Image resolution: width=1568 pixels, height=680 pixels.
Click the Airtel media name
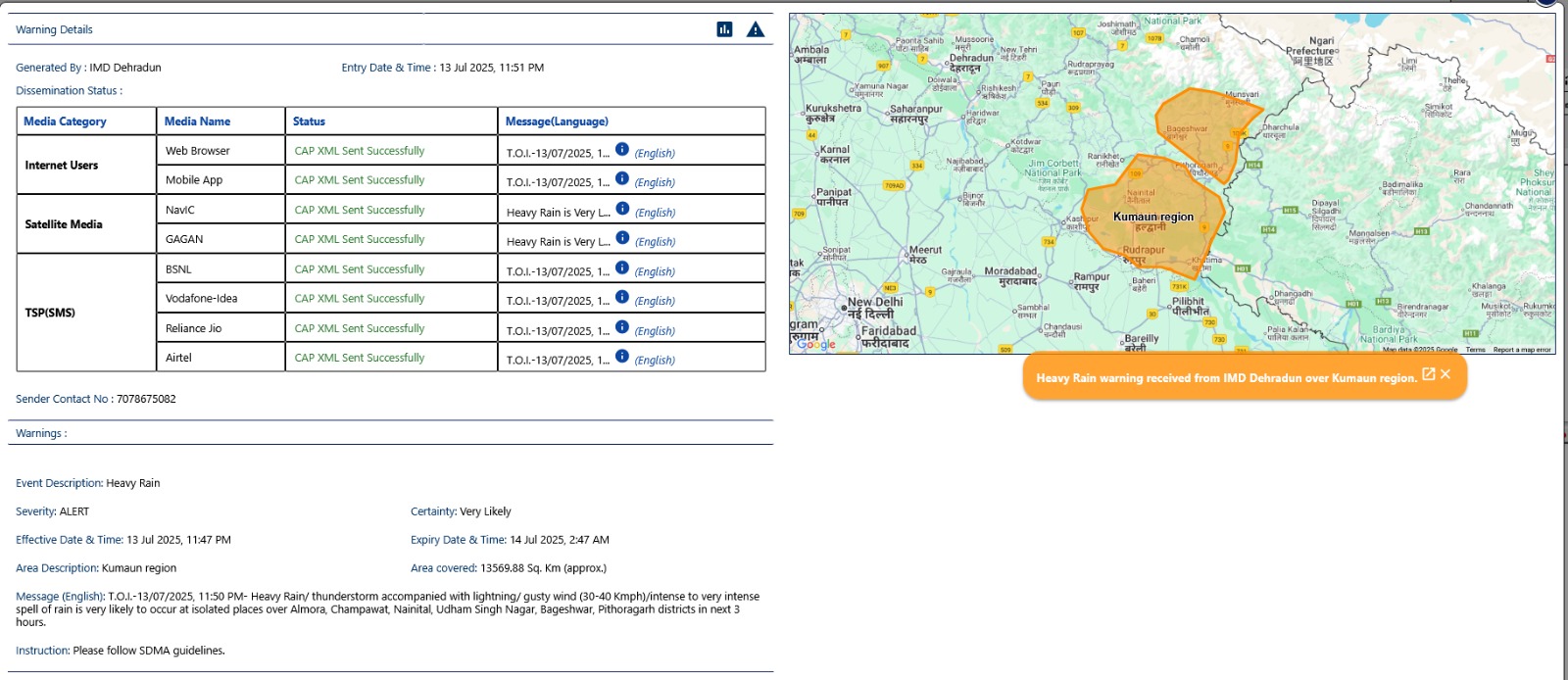[178, 358]
